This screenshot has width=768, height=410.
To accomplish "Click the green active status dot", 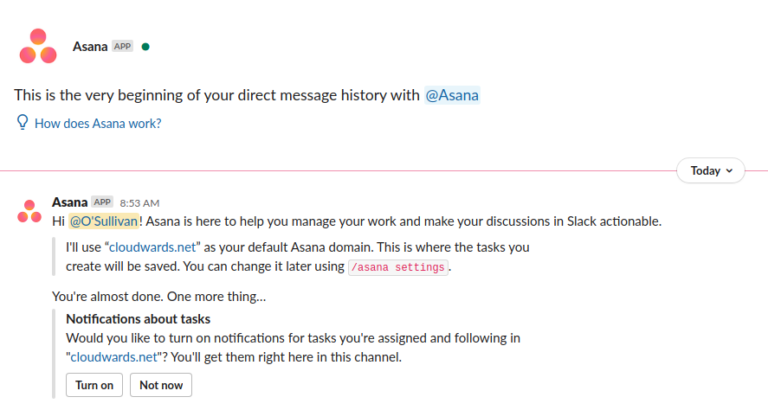I will tap(145, 47).
